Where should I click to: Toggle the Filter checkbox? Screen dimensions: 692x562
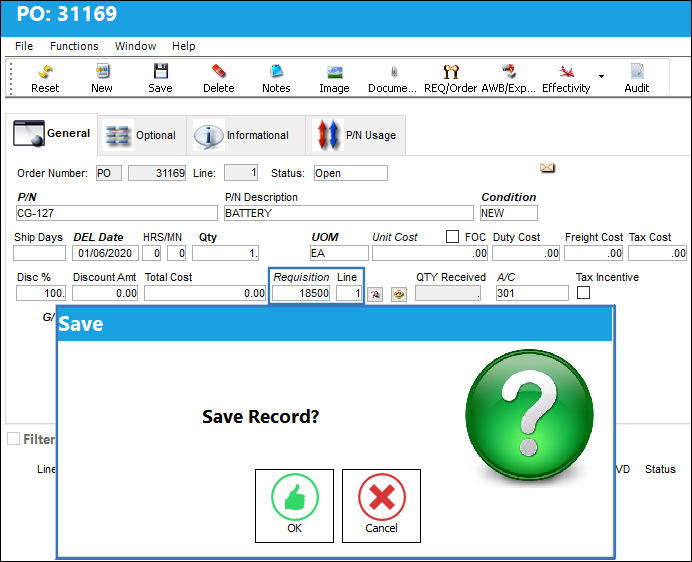[14, 438]
